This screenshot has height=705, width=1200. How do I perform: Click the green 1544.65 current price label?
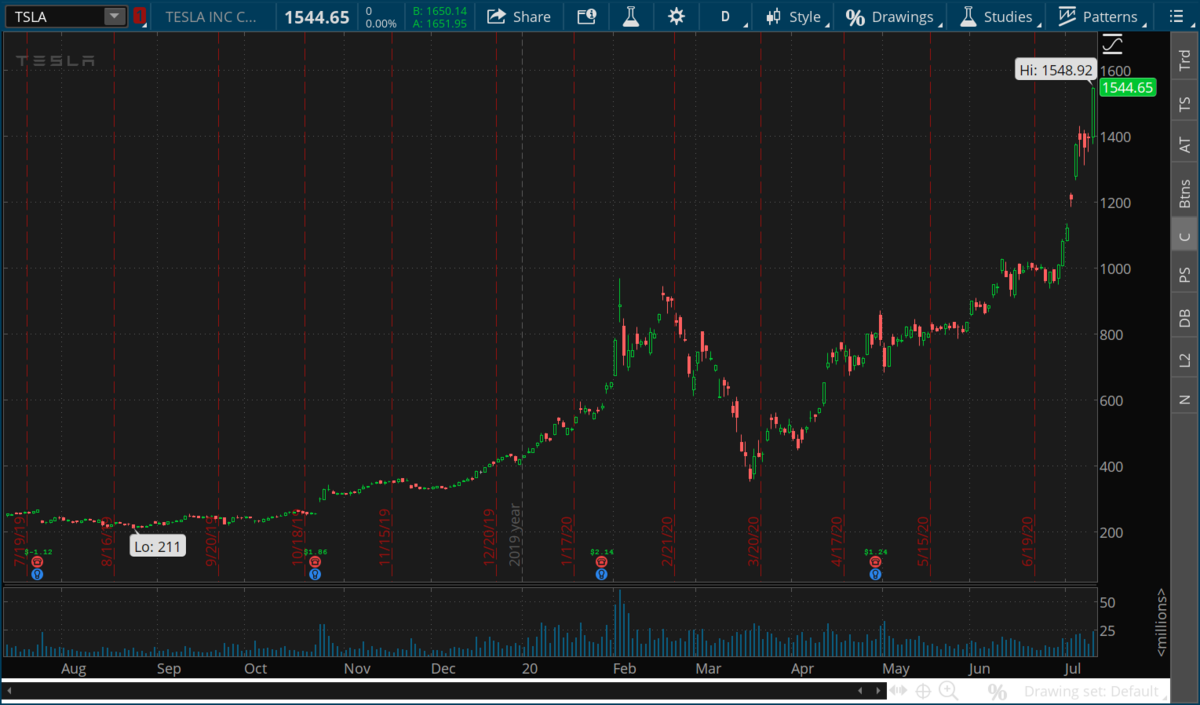coord(1126,87)
